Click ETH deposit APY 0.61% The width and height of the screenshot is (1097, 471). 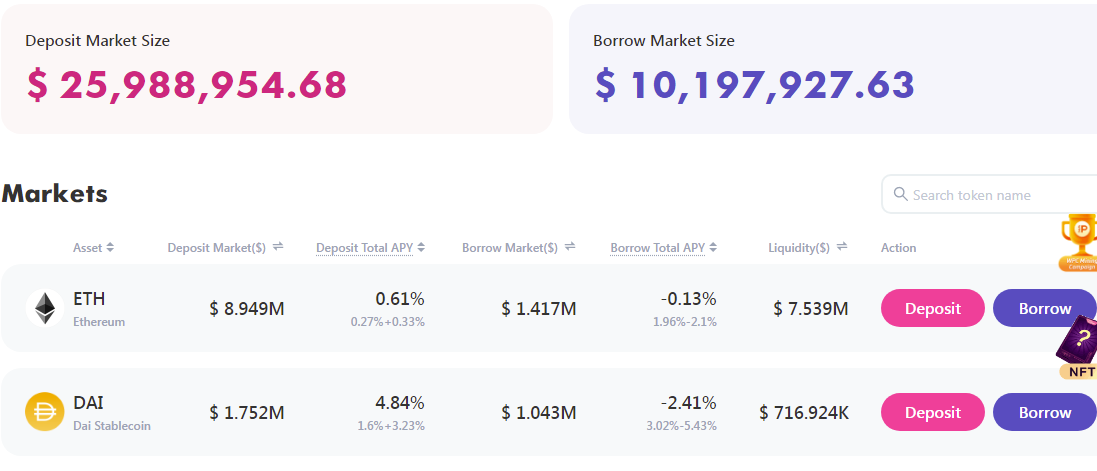400,299
